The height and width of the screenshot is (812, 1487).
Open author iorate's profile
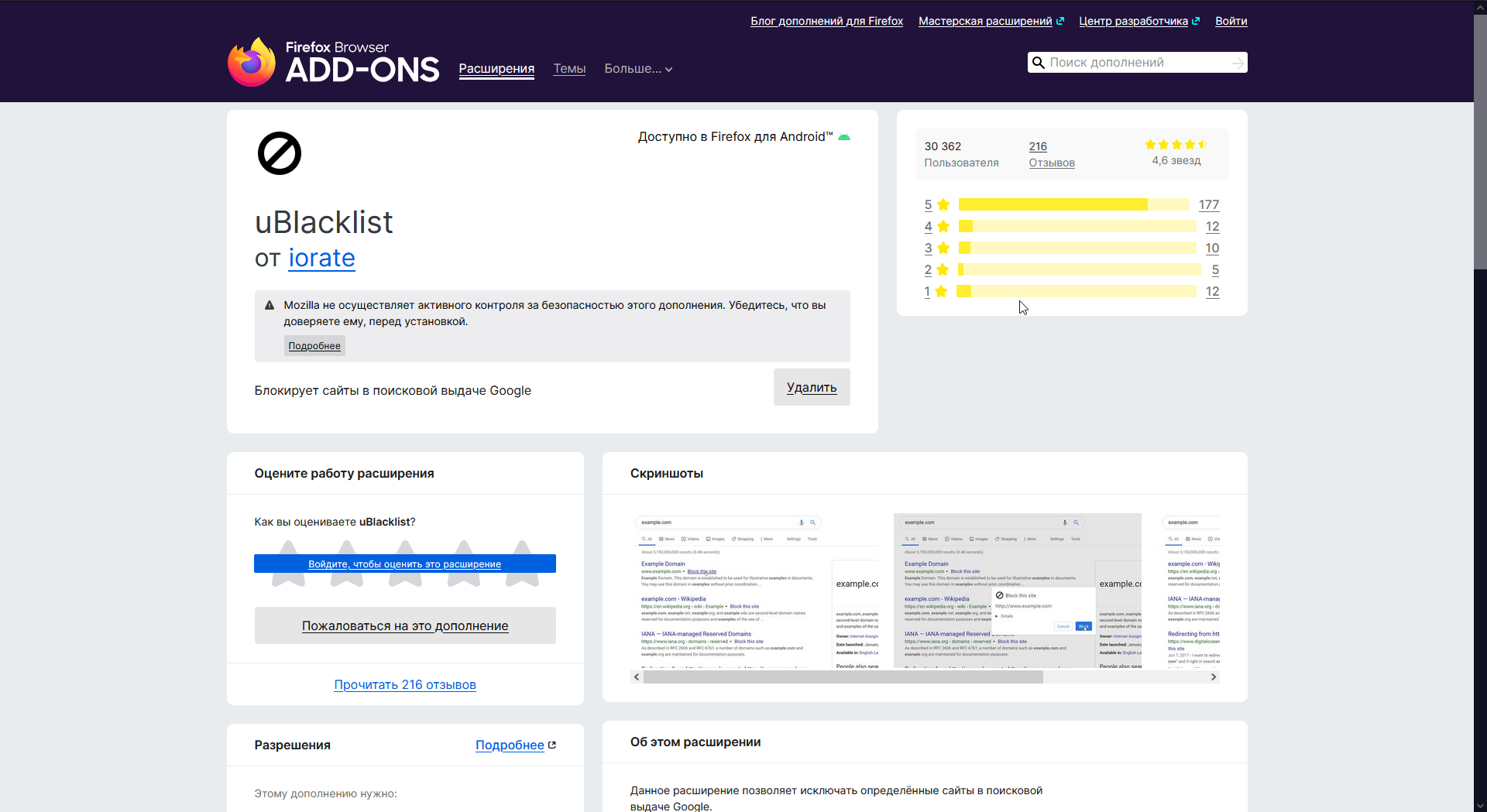pyautogui.click(x=321, y=258)
